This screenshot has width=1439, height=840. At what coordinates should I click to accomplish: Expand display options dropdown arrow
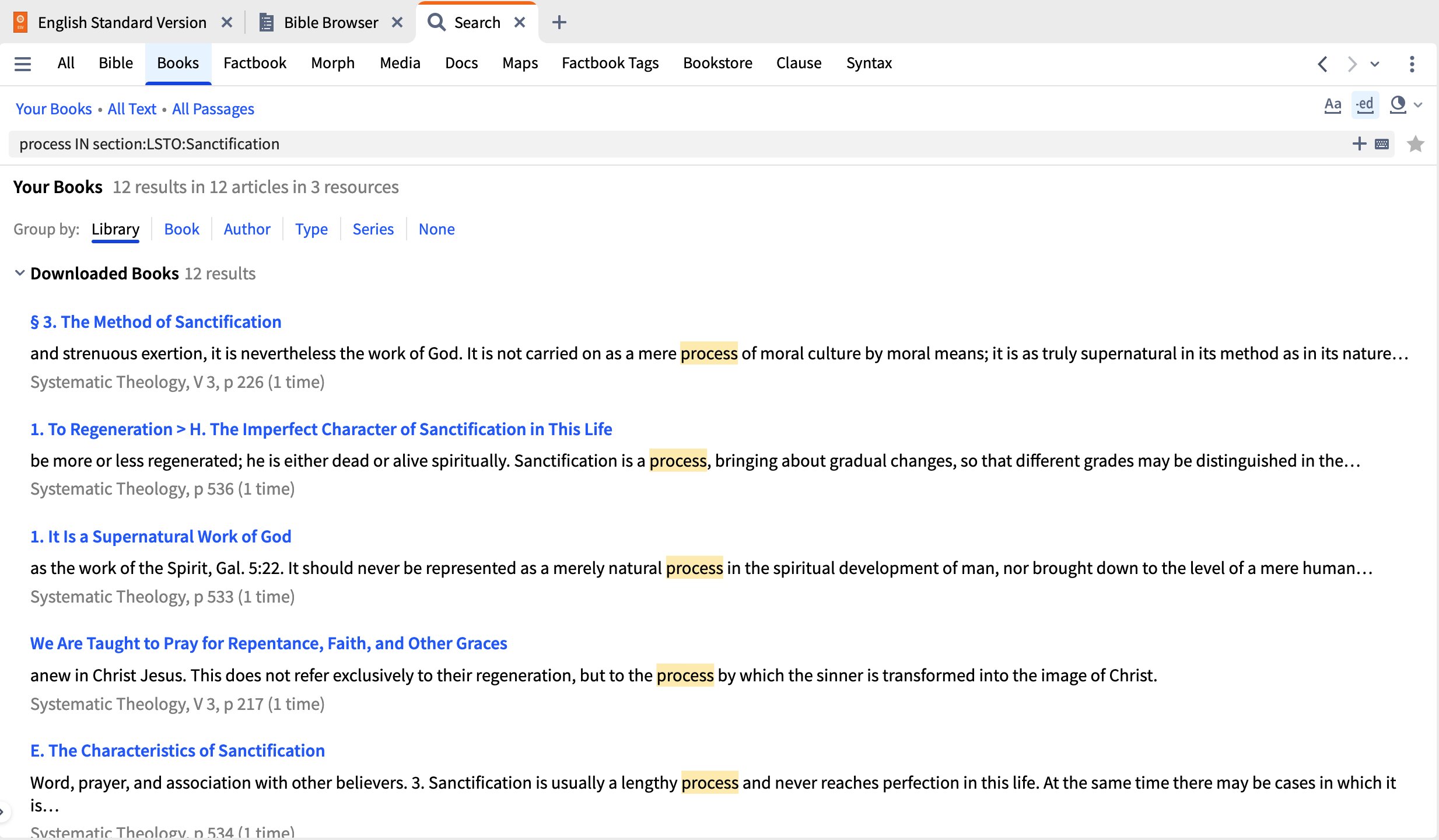(1419, 105)
